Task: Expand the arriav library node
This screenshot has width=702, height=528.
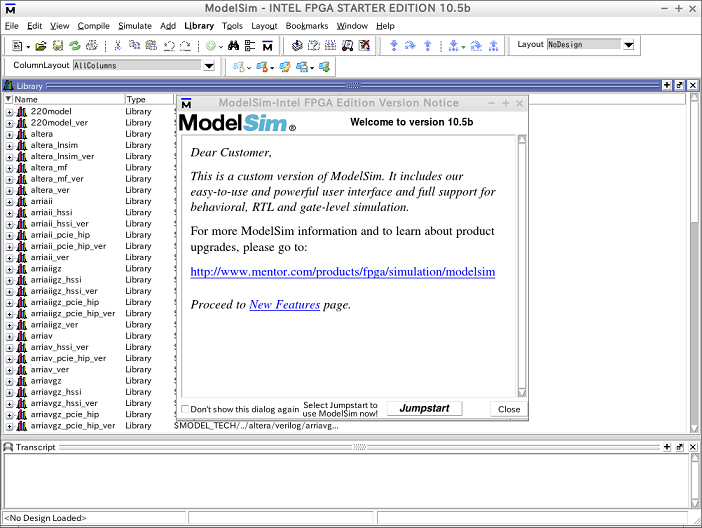Action: point(9,337)
